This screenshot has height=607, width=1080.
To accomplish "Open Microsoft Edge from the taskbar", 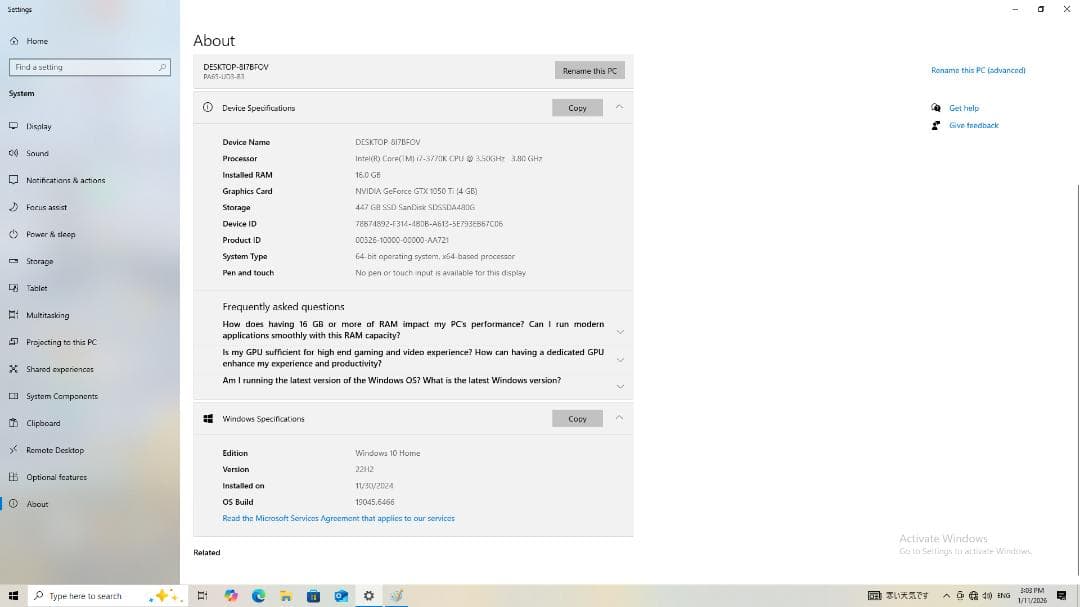I will [259, 596].
